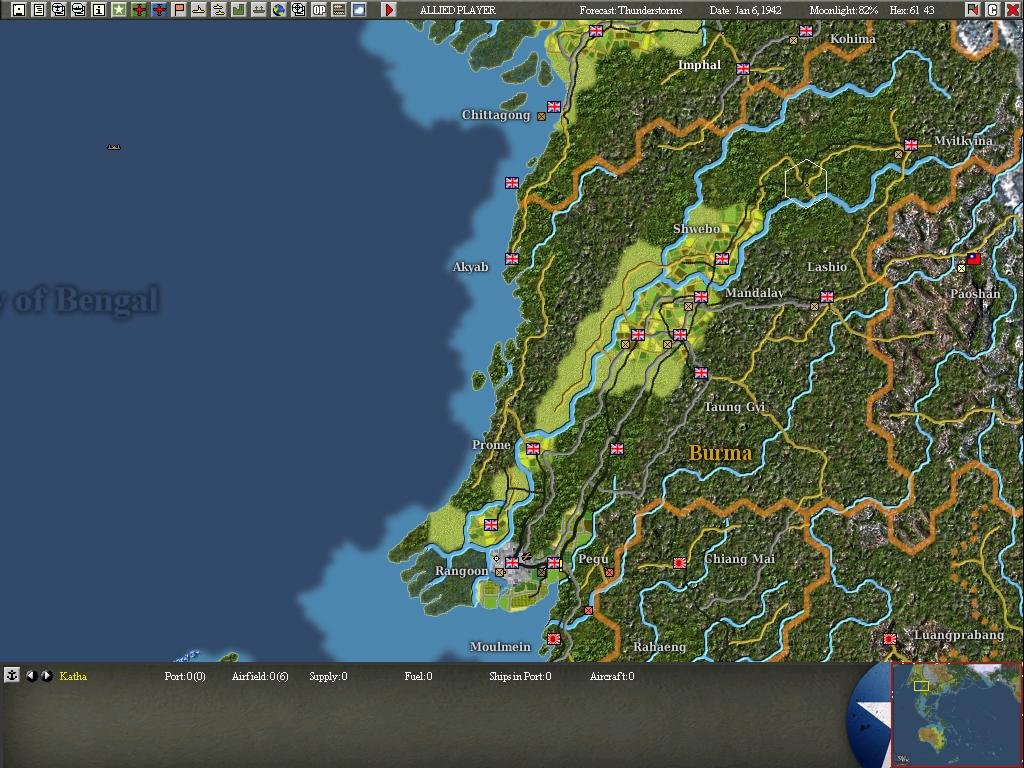Select the small ship marker in Bay of Bengal
This screenshot has height=768, width=1024.
click(114, 148)
